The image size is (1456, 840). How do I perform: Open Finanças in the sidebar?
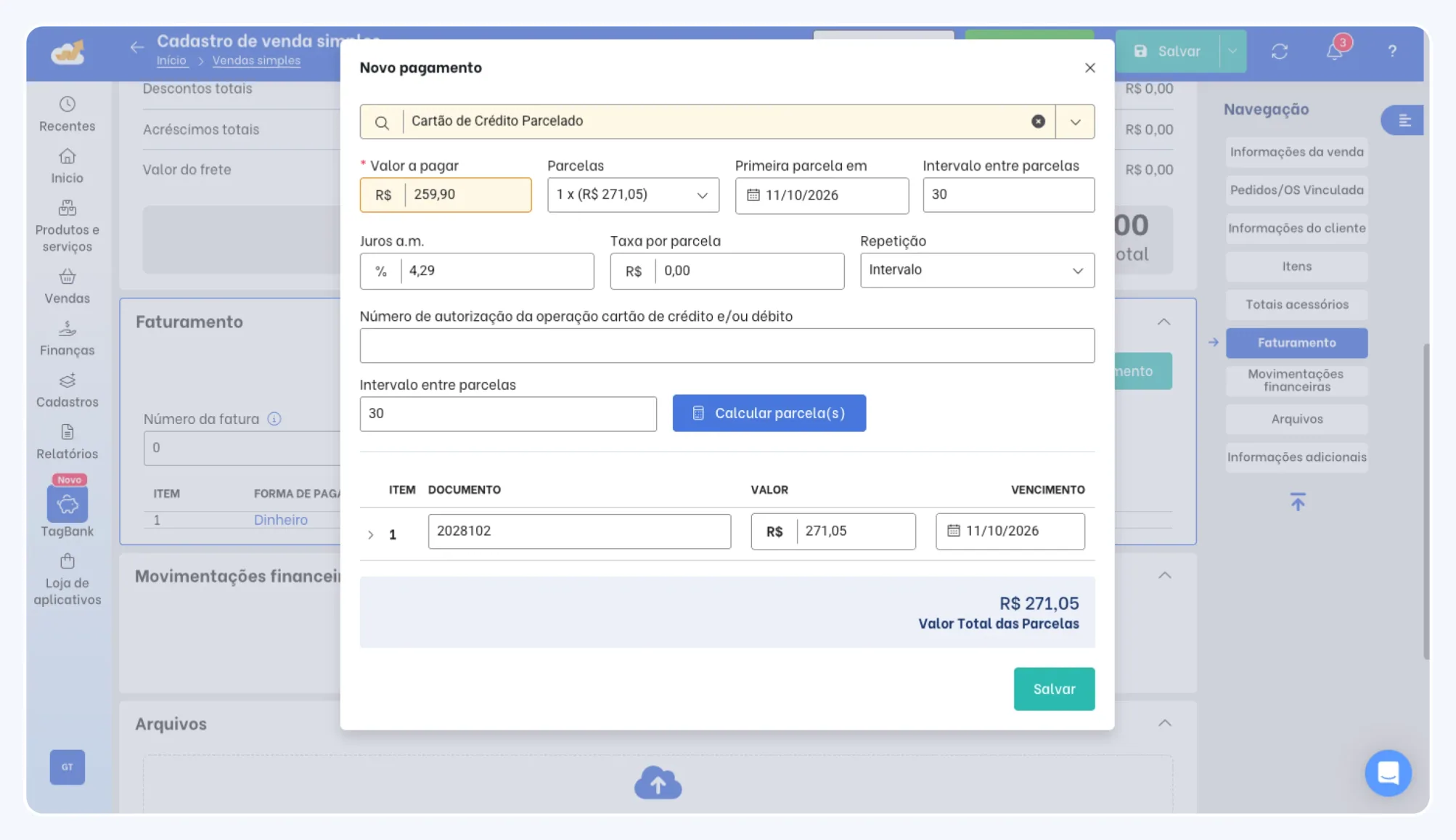point(68,339)
